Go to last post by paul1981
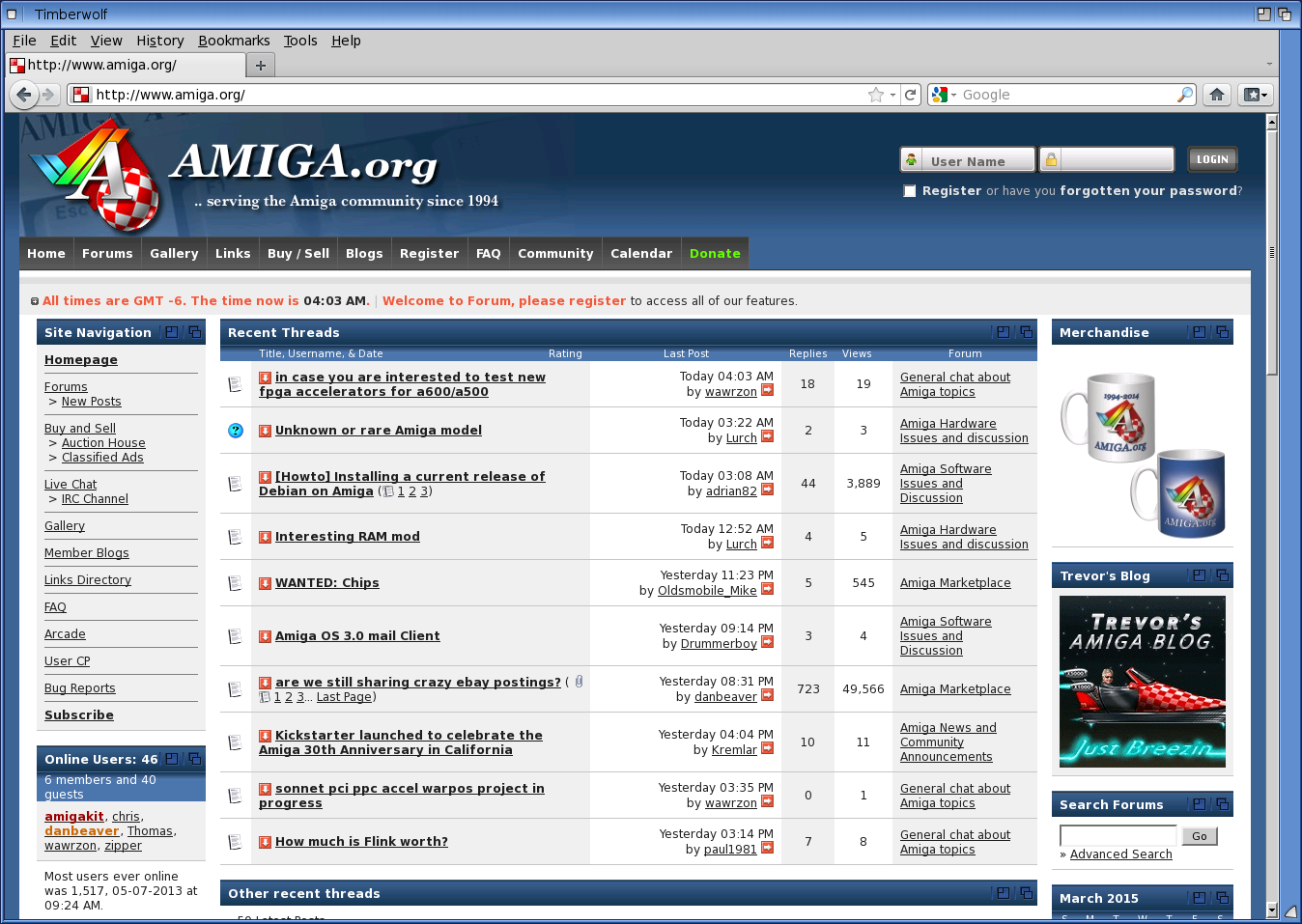 click(767, 848)
